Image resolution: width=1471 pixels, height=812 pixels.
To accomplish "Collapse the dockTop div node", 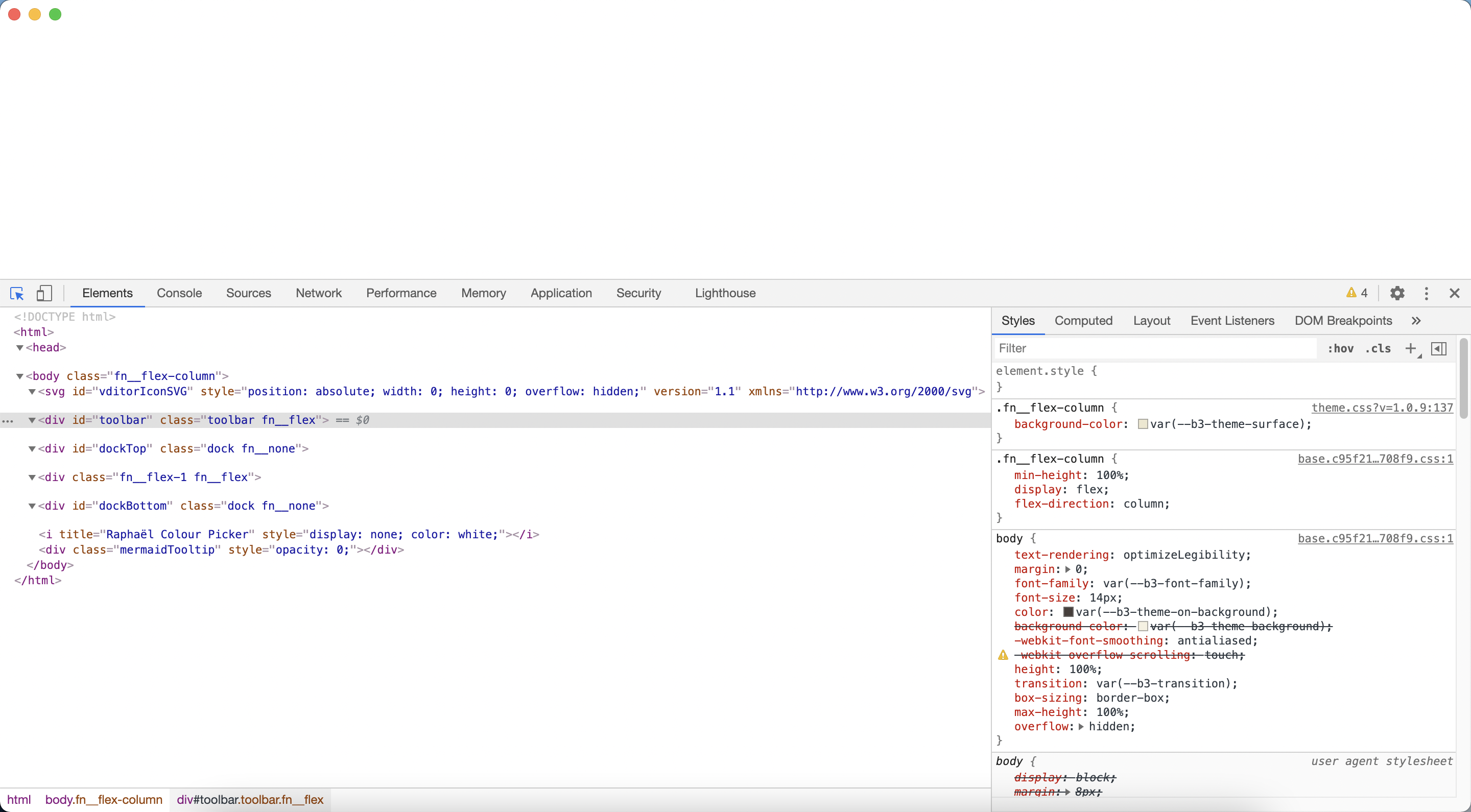I will 33,449.
